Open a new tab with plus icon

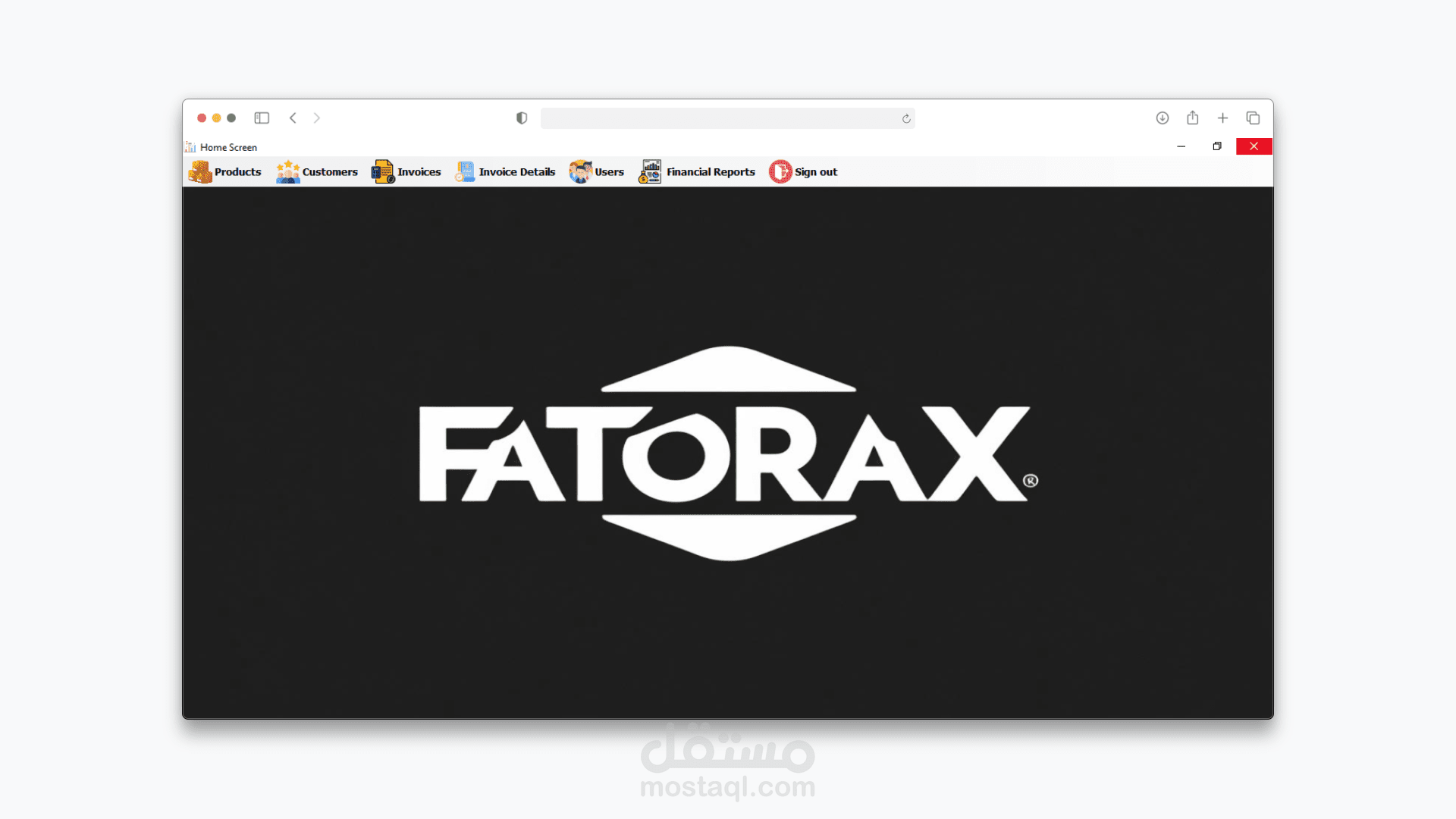pyautogui.click(x=1223, y=118)
